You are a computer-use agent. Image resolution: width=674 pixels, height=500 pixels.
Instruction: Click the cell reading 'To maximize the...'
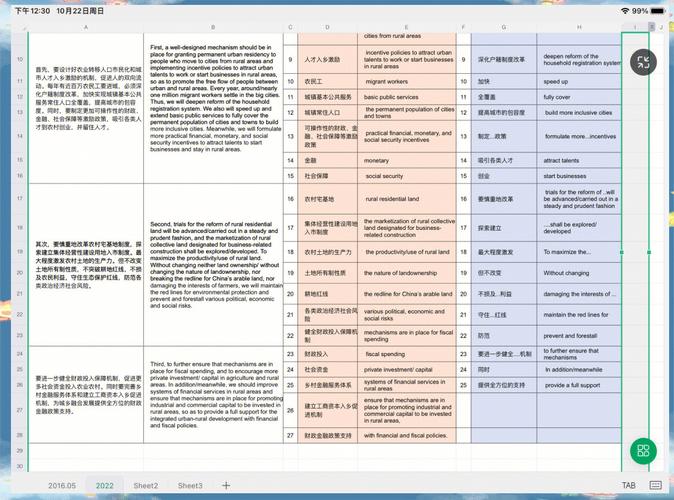click(x=579, y=252)
